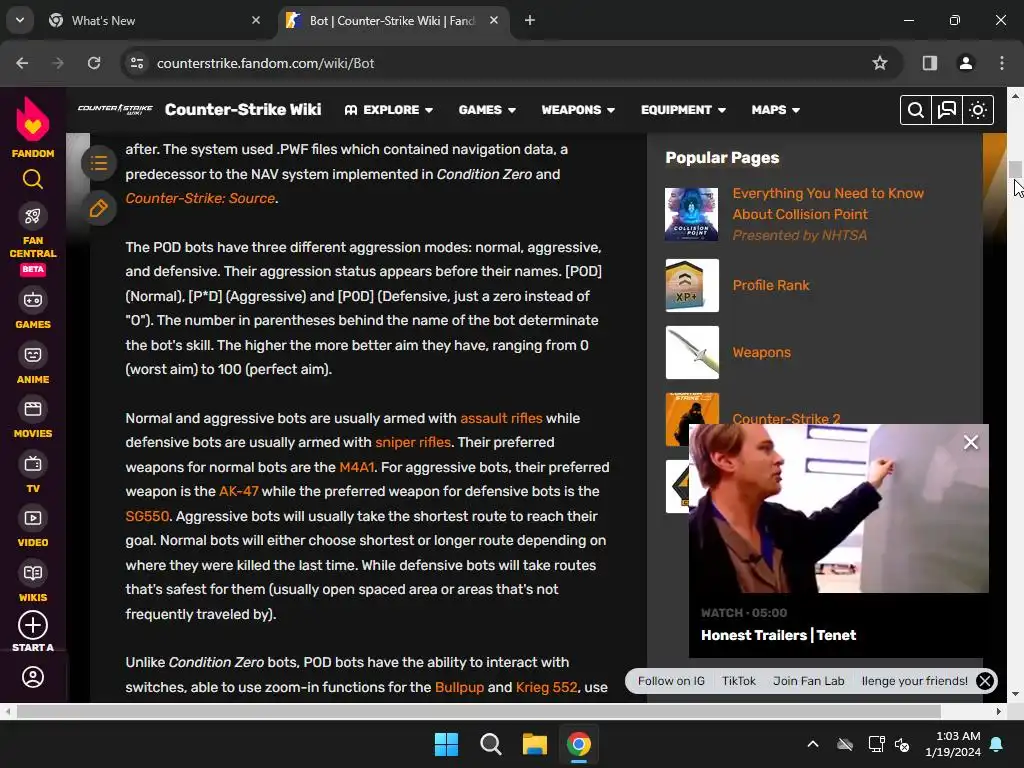Follow the assault rifles link
Screen dimensions: 1024x768
coord(501,418)
